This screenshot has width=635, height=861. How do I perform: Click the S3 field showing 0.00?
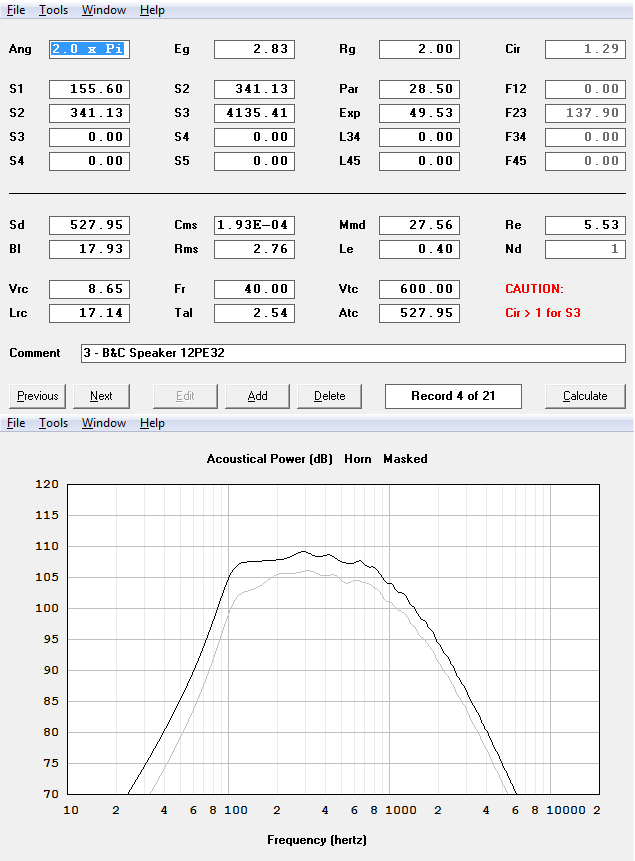[90, 137]
